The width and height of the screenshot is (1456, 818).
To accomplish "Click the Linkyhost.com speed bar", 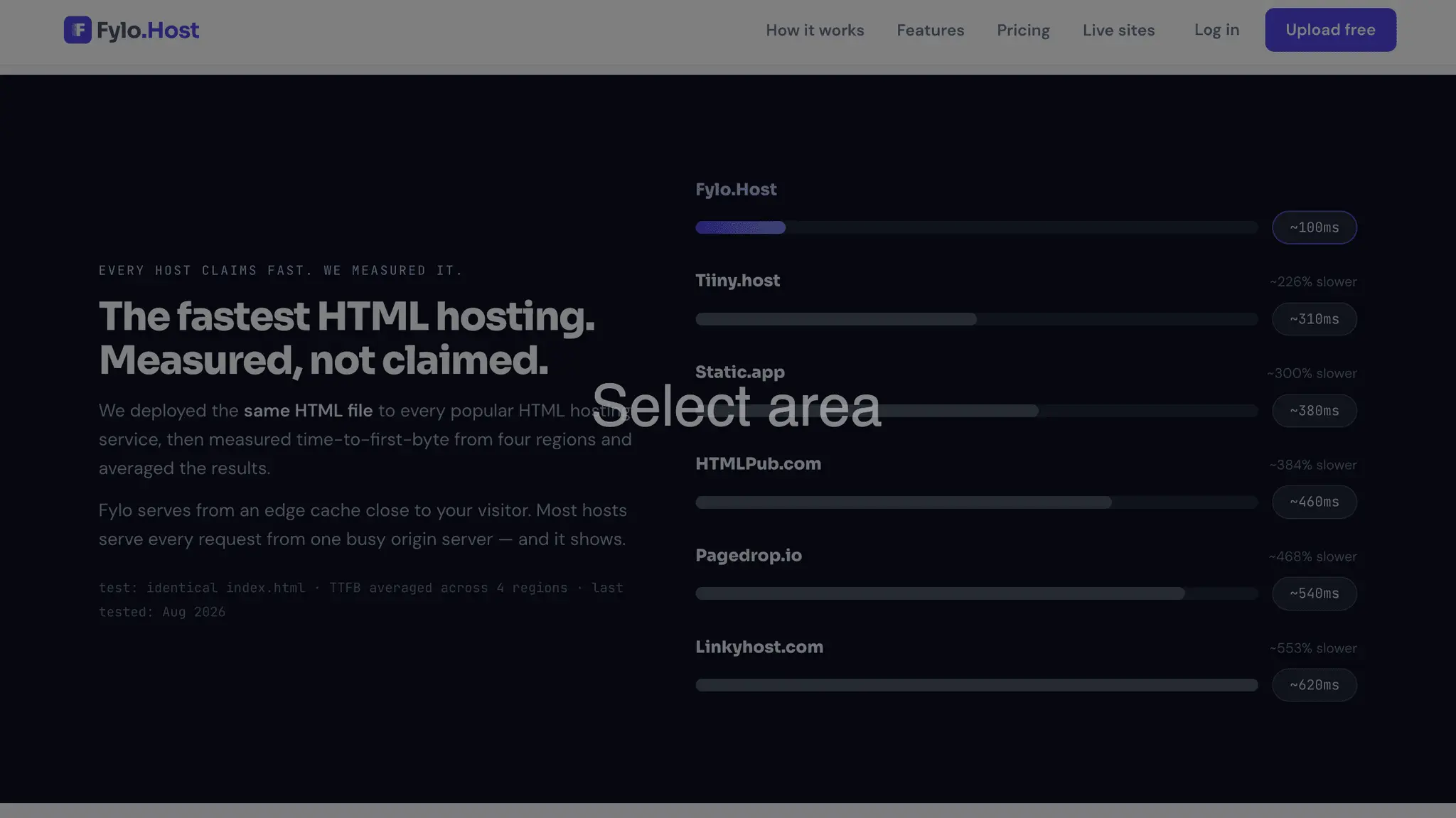I will click(x=977, y=685).
